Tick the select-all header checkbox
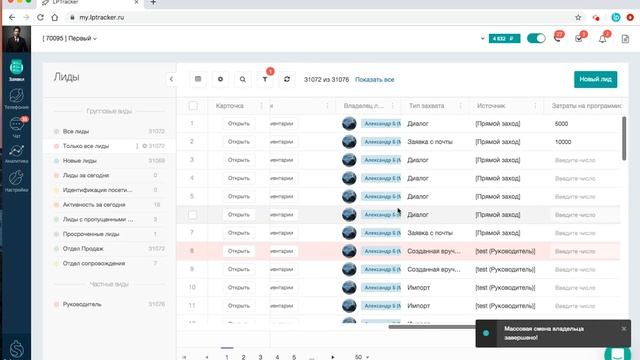Screen dimensions: 640x360 click(x=193, y=106)
